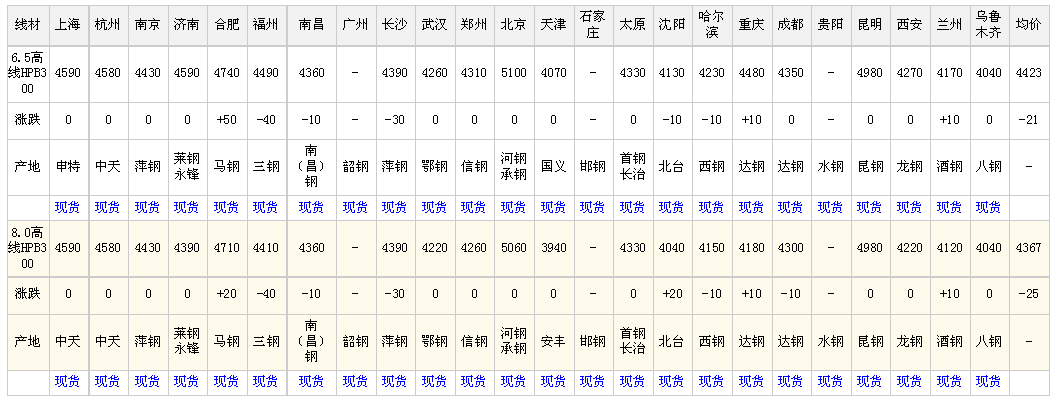Open 现货 link for 南昌 under 6.5高线
The width and height of the screenshot is (1056, 404).
312,207
